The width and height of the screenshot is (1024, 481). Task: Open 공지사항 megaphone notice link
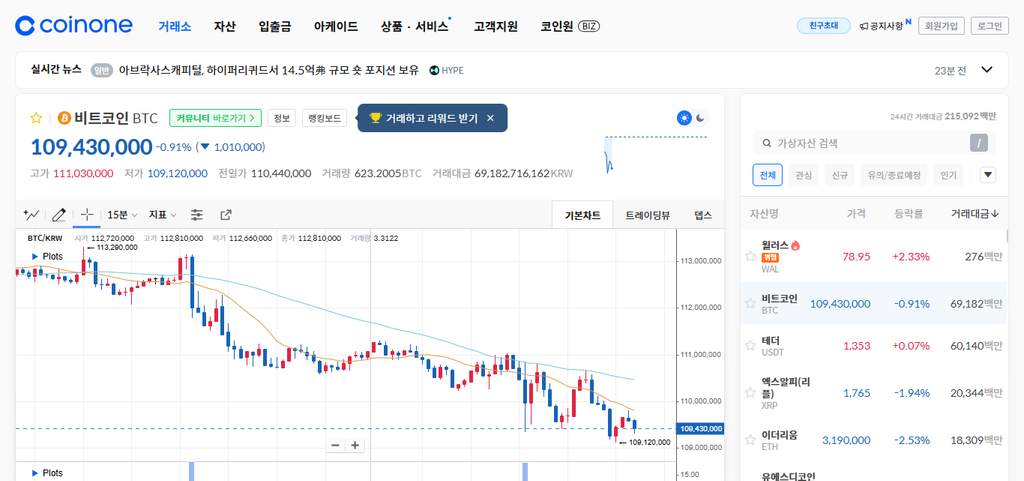(884, 25)
